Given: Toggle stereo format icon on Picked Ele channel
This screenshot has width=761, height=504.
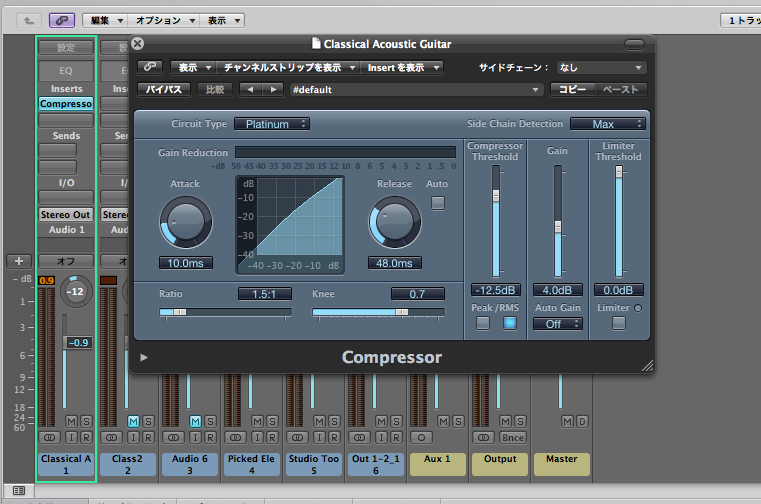Looking at the screenshot, I should 235,437.
